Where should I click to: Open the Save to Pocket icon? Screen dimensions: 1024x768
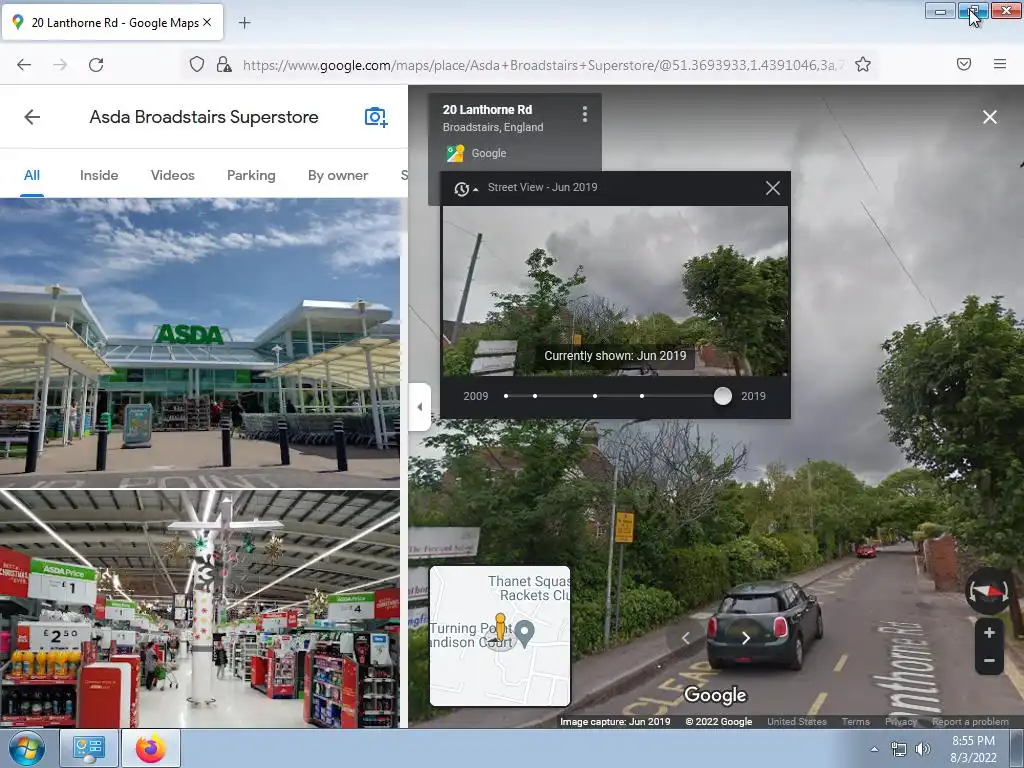(964, 64)
